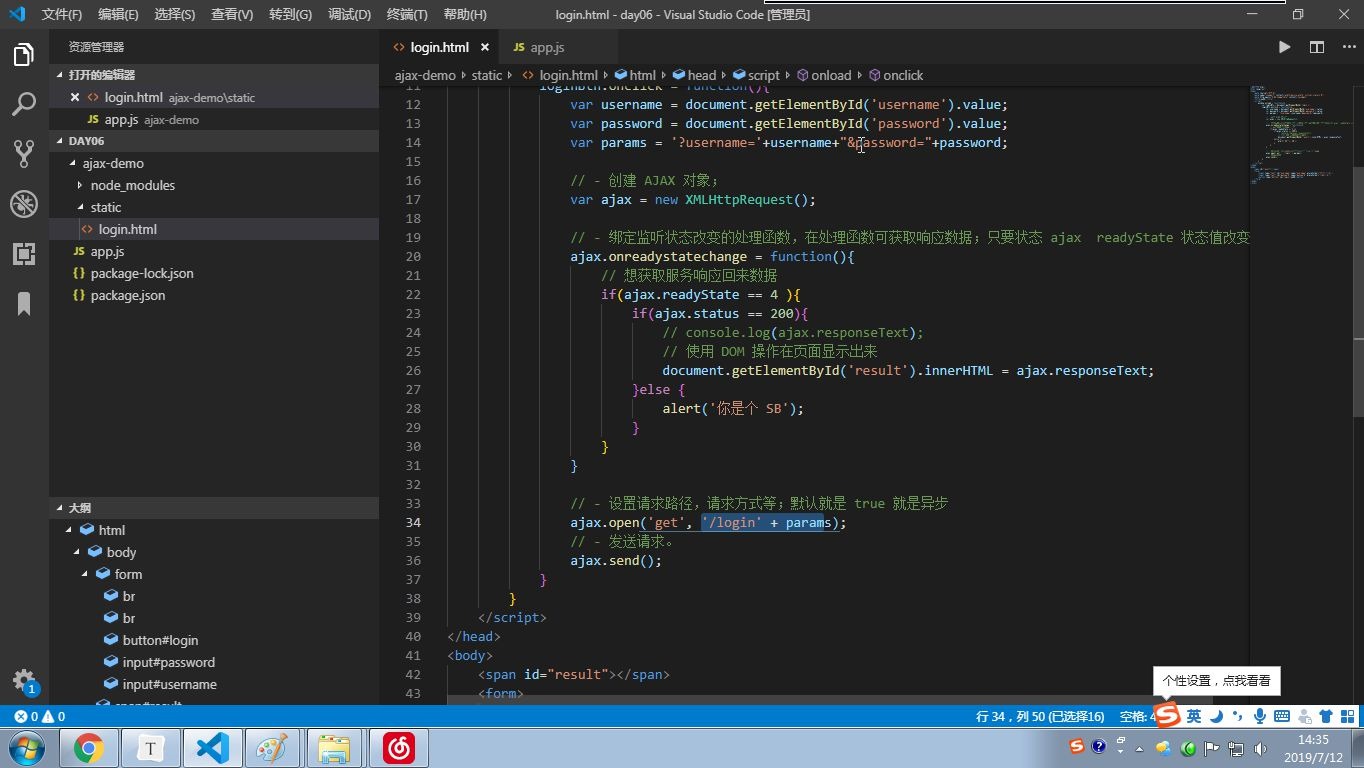1364x768 pixels.
Task: Open Typora from the taskbar
Action: point(151,747)
